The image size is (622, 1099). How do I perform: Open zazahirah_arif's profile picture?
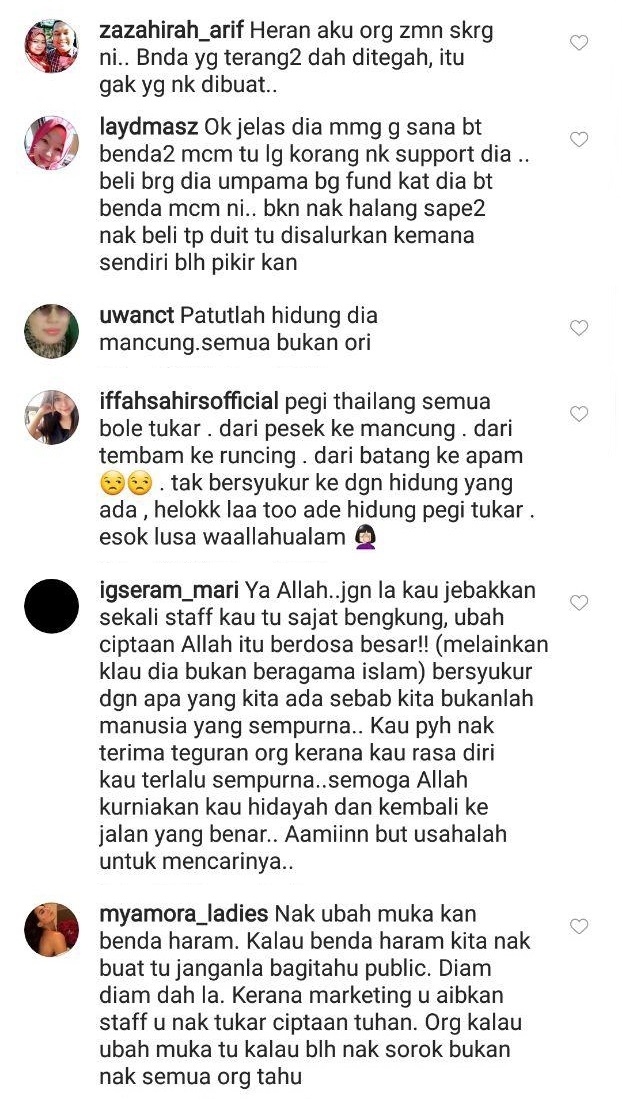tap(51, 46)
